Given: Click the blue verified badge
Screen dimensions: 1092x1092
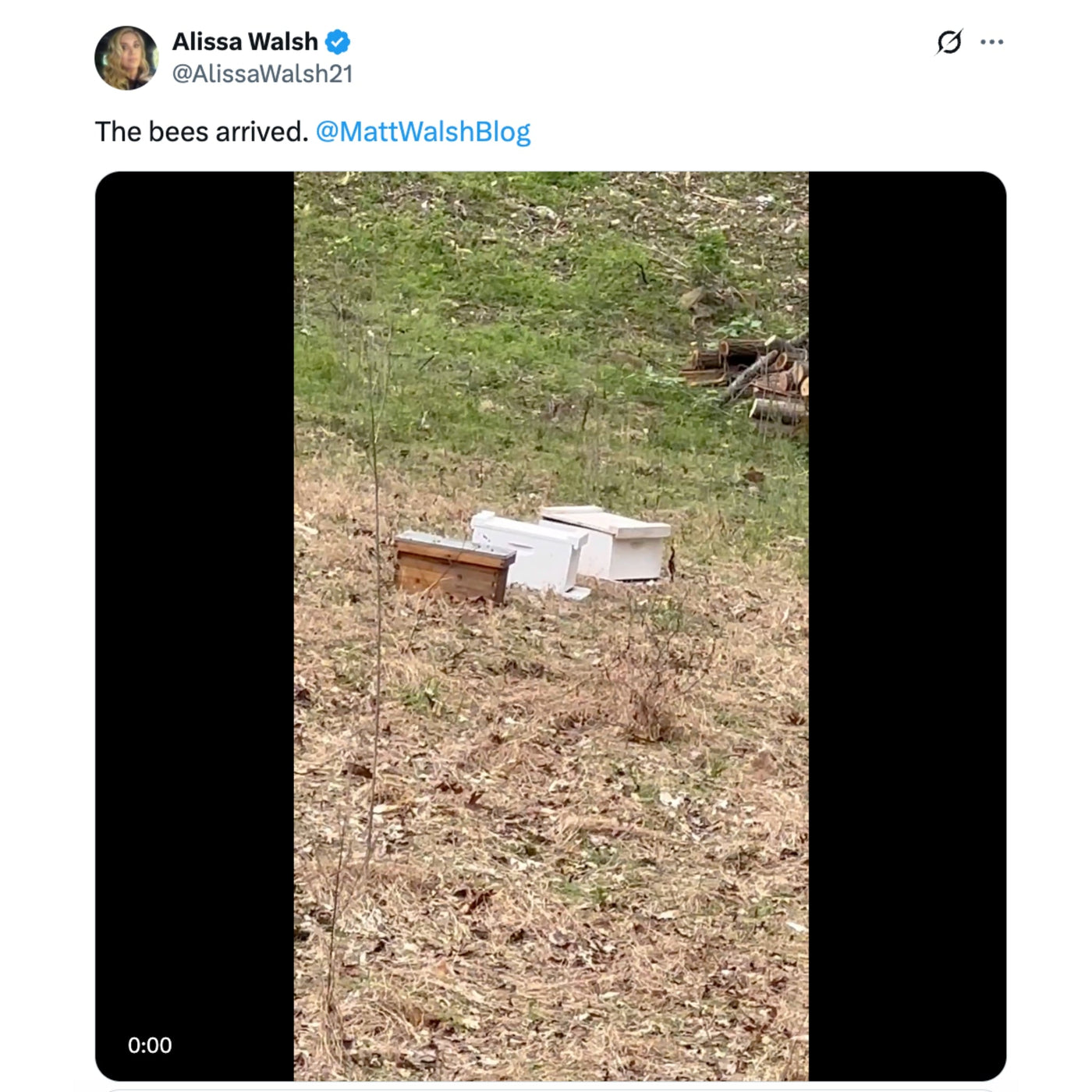Looking at the screenshot, I should pos(337,42).
